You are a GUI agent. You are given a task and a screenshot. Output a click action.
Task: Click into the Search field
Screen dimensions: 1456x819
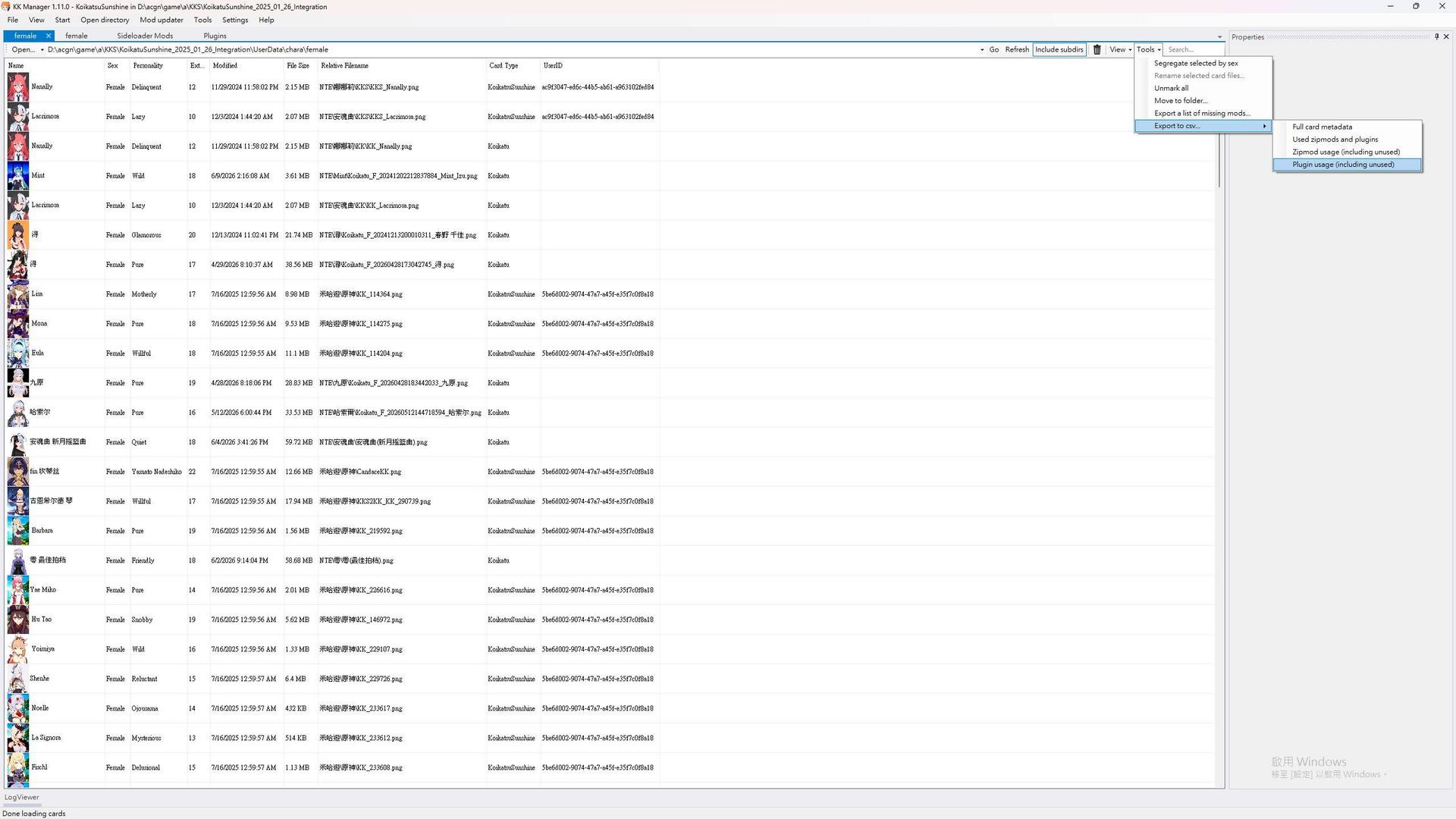click(1193, 50)
